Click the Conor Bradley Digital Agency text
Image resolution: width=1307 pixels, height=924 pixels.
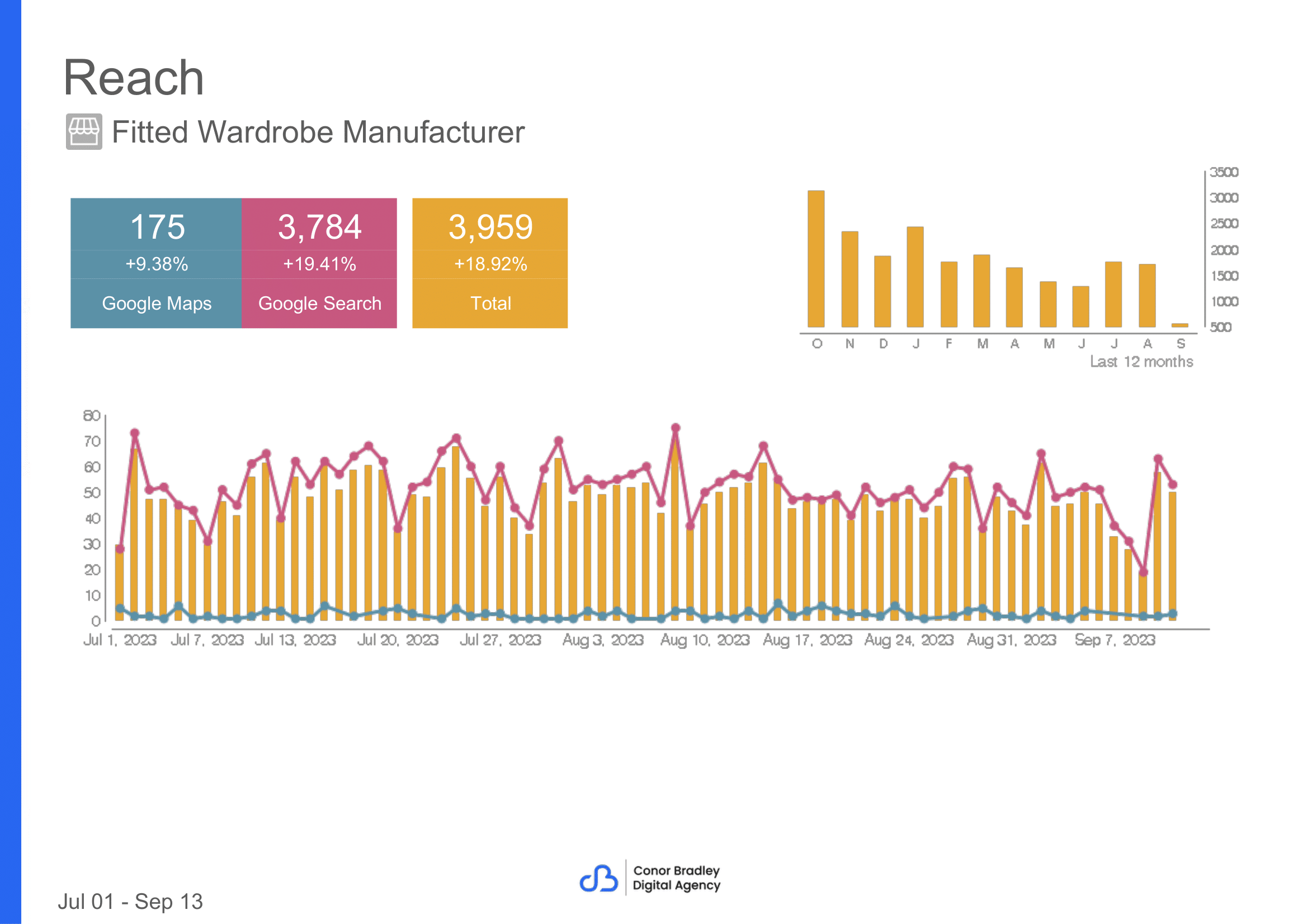676,878
